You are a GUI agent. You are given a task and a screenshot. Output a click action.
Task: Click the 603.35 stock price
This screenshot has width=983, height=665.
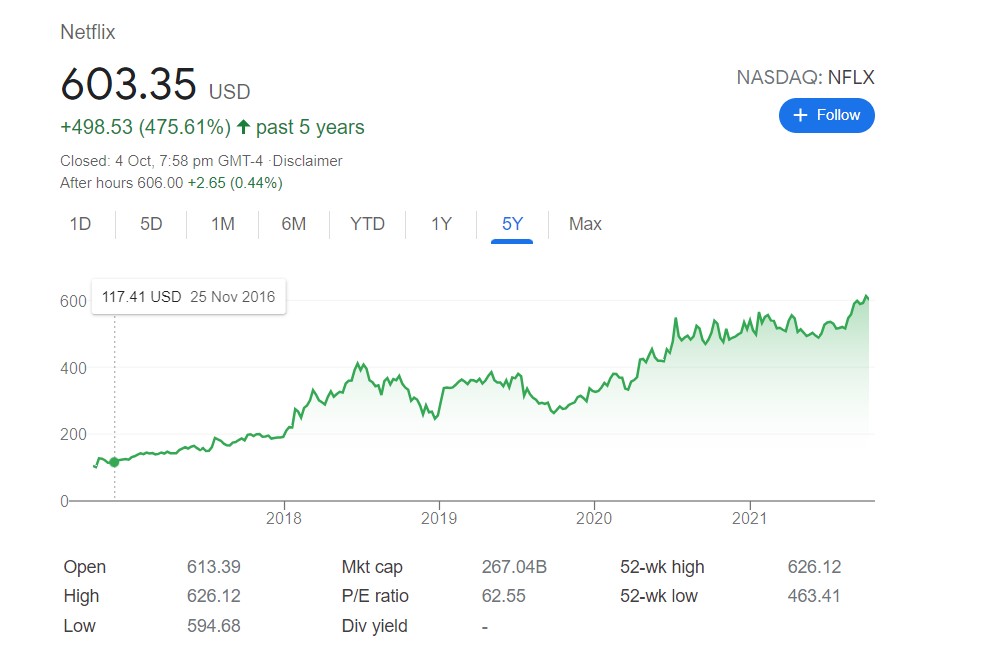tap(129, 84)
